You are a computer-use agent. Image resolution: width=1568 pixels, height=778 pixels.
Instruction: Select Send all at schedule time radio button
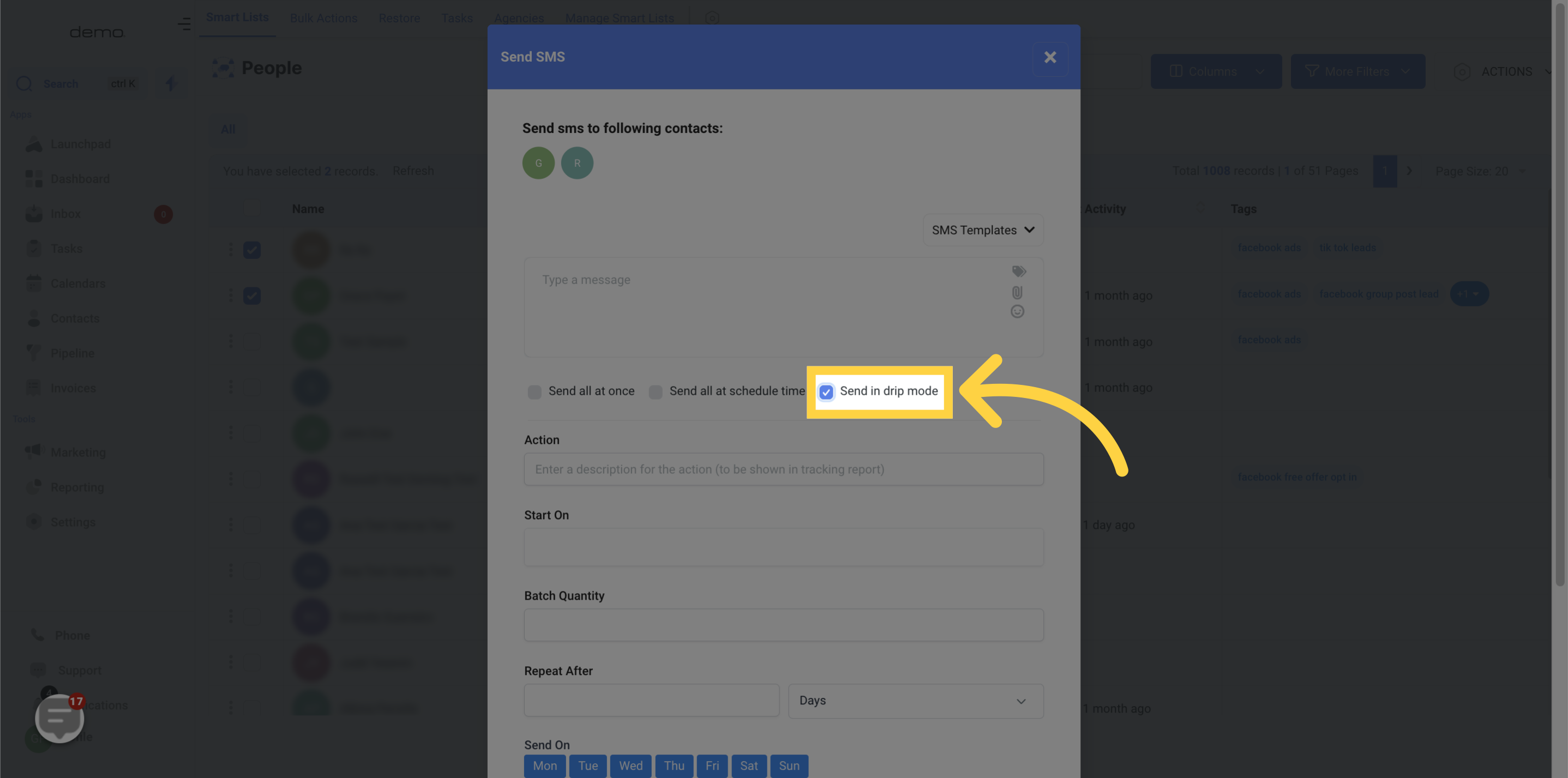click(x=655, y=392)
